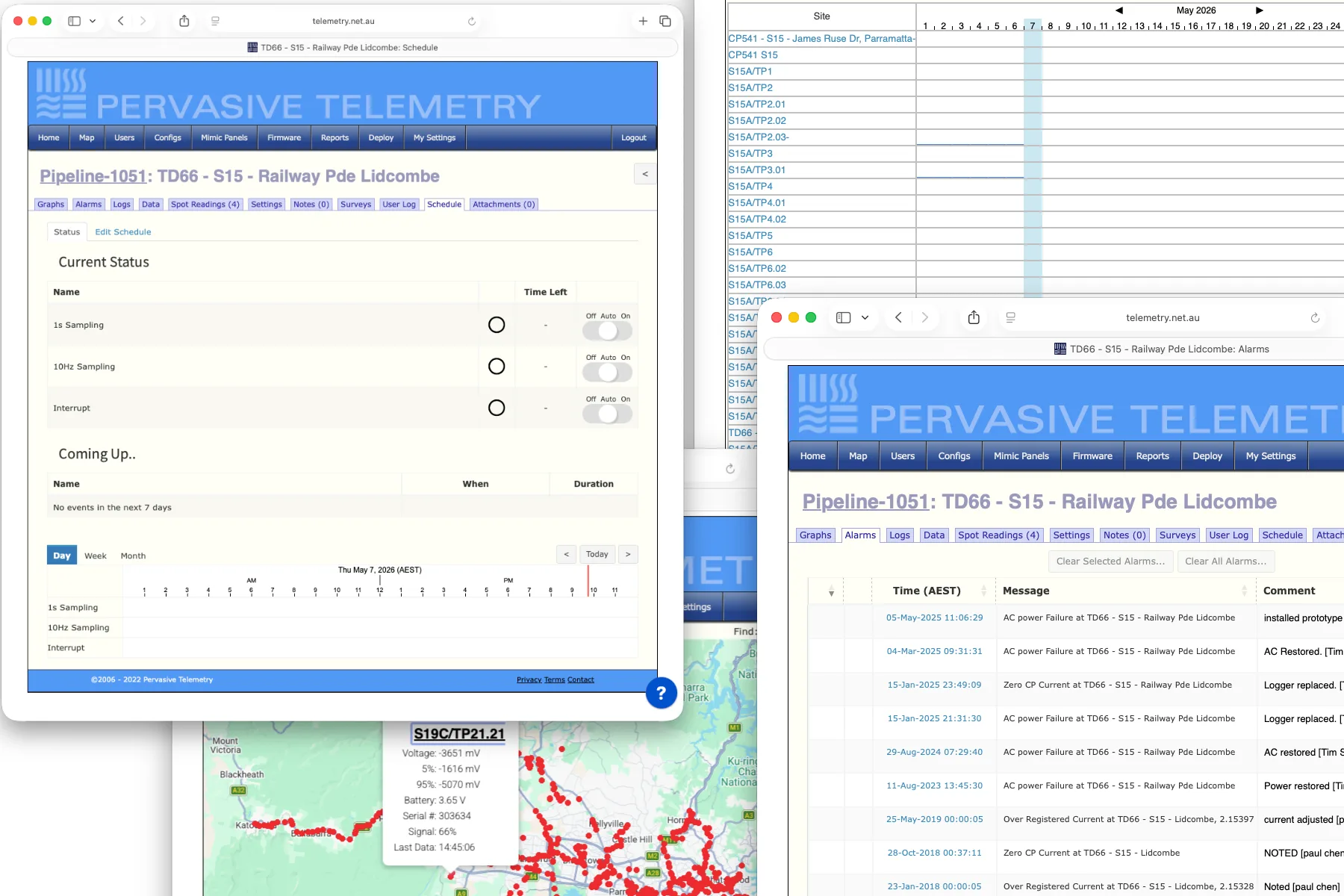Click share icon in Alarms window
The height and width of the screenshot is (896, 1344).
(974, 317)
